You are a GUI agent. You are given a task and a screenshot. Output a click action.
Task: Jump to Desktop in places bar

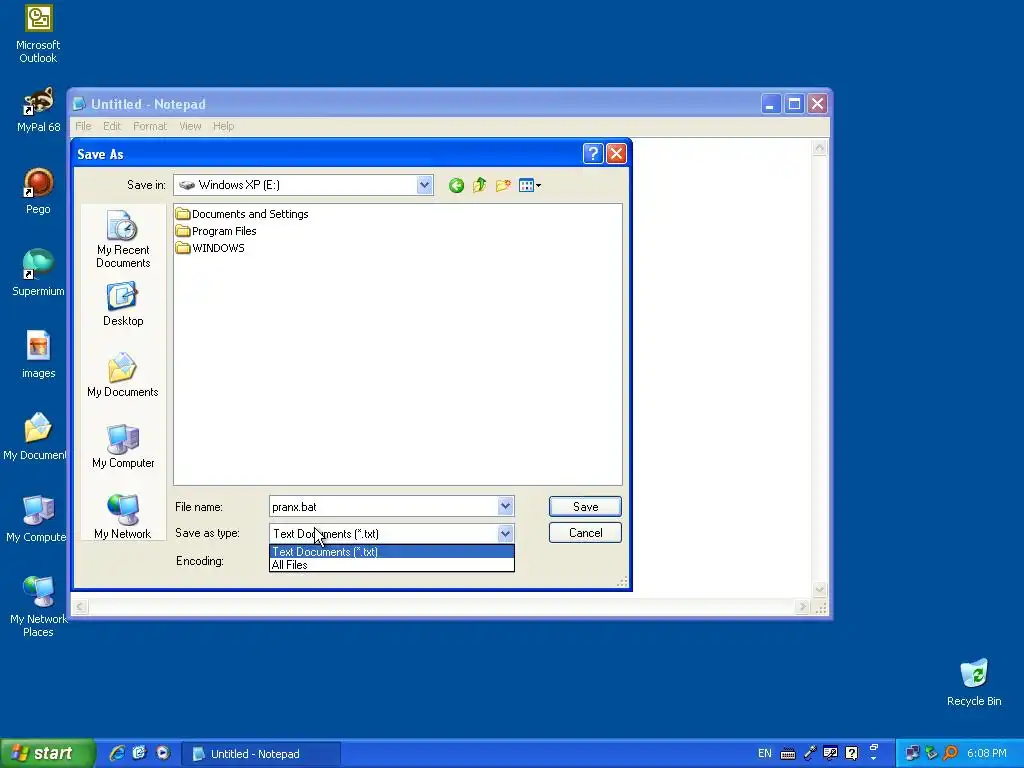123,304
